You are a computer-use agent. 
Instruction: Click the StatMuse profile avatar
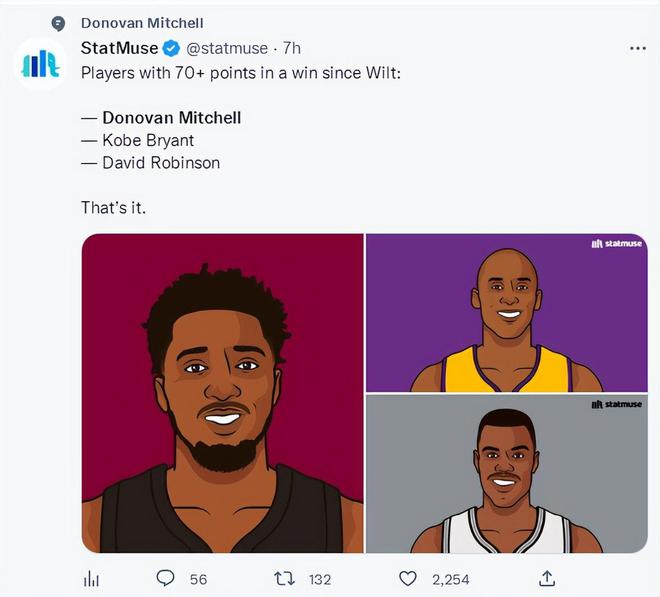coord(40,64)
